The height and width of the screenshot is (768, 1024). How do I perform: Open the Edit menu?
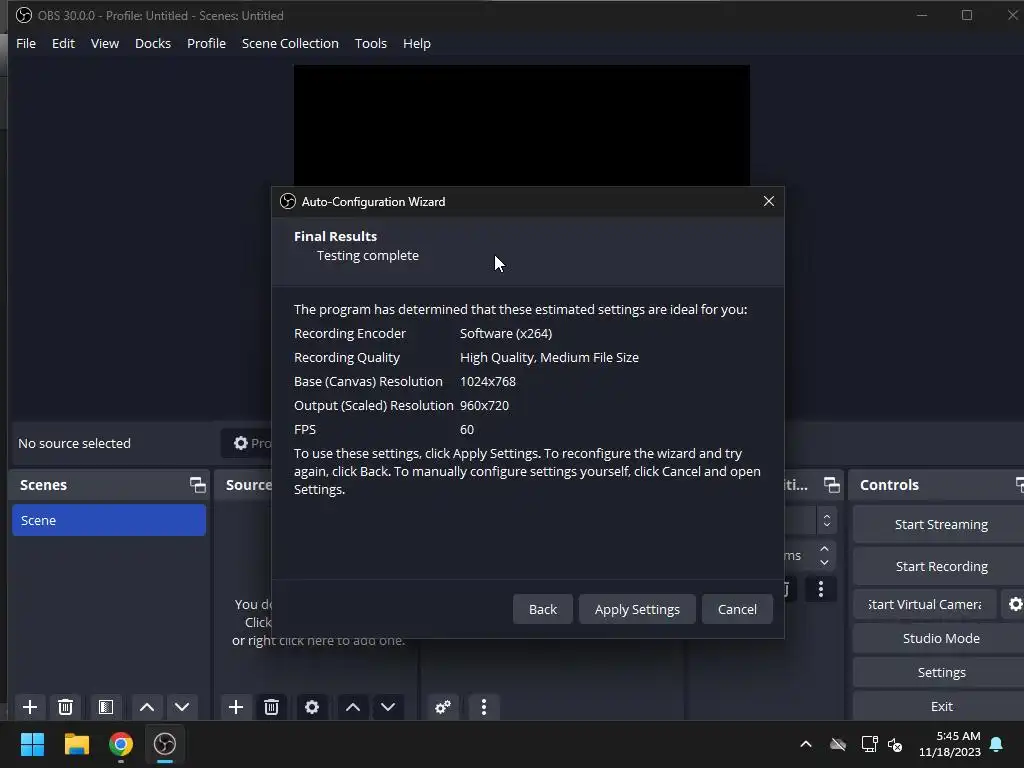63,43
